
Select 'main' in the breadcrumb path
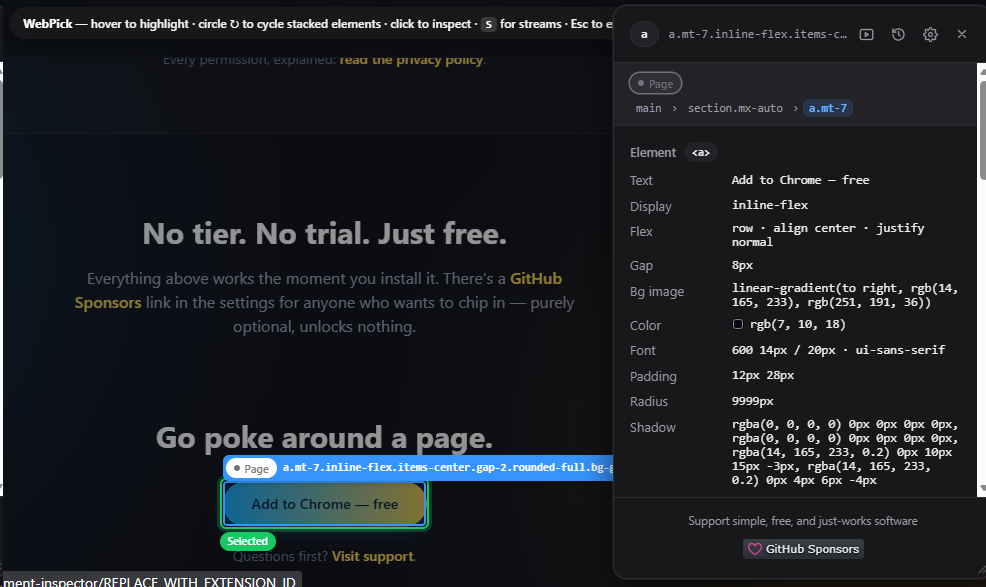pos(648,108)
